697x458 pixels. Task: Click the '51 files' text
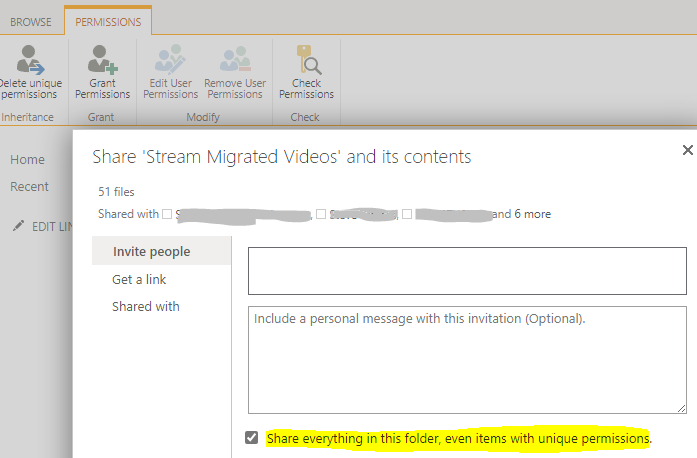coord(116,192)
